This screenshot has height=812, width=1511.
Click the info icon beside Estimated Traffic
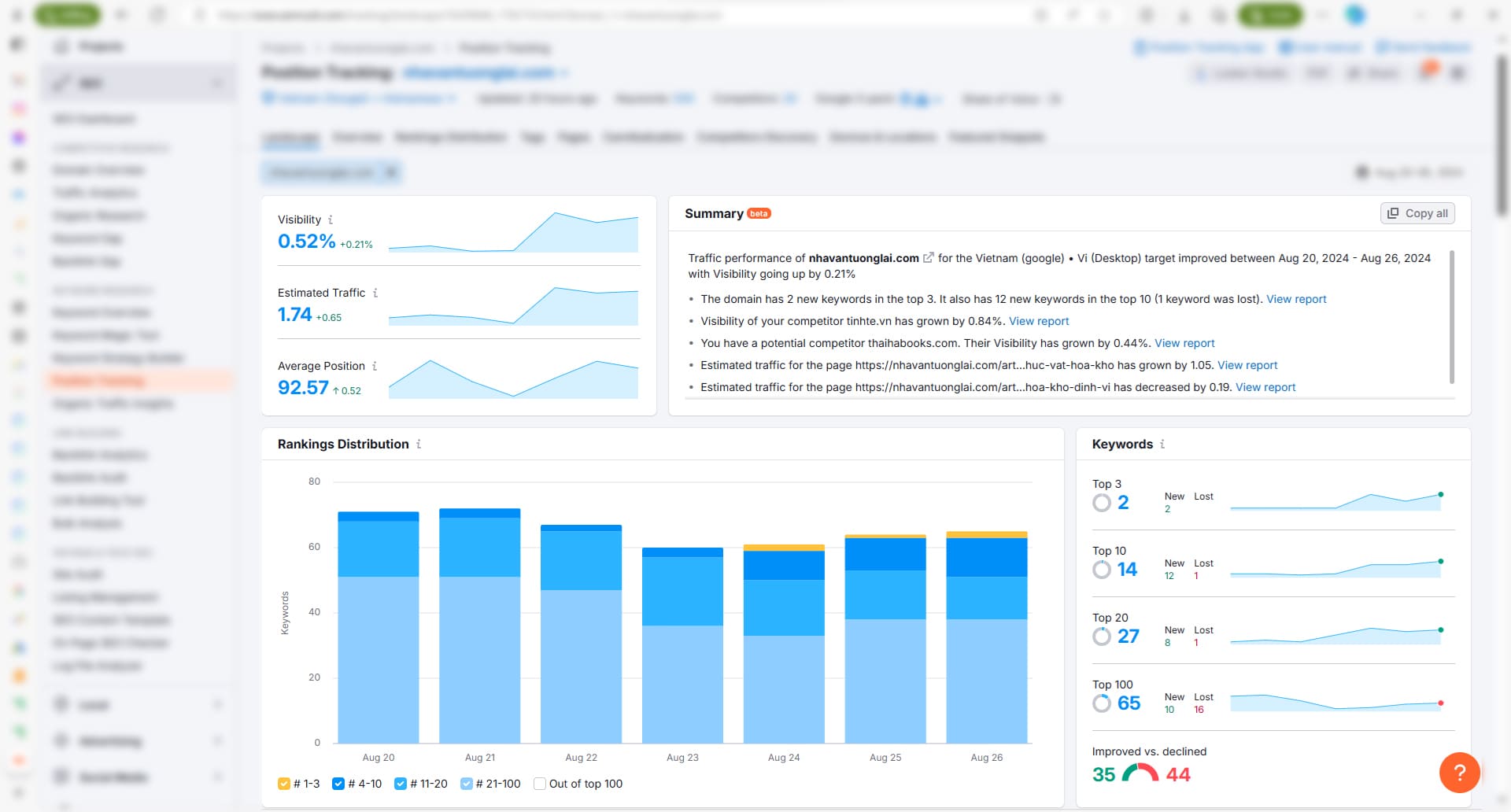tap(375, 293)
